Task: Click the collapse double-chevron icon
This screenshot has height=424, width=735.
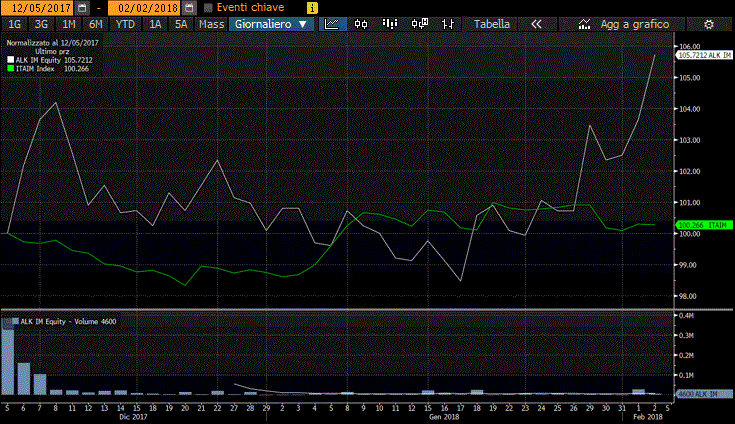Action: (537, 23)
